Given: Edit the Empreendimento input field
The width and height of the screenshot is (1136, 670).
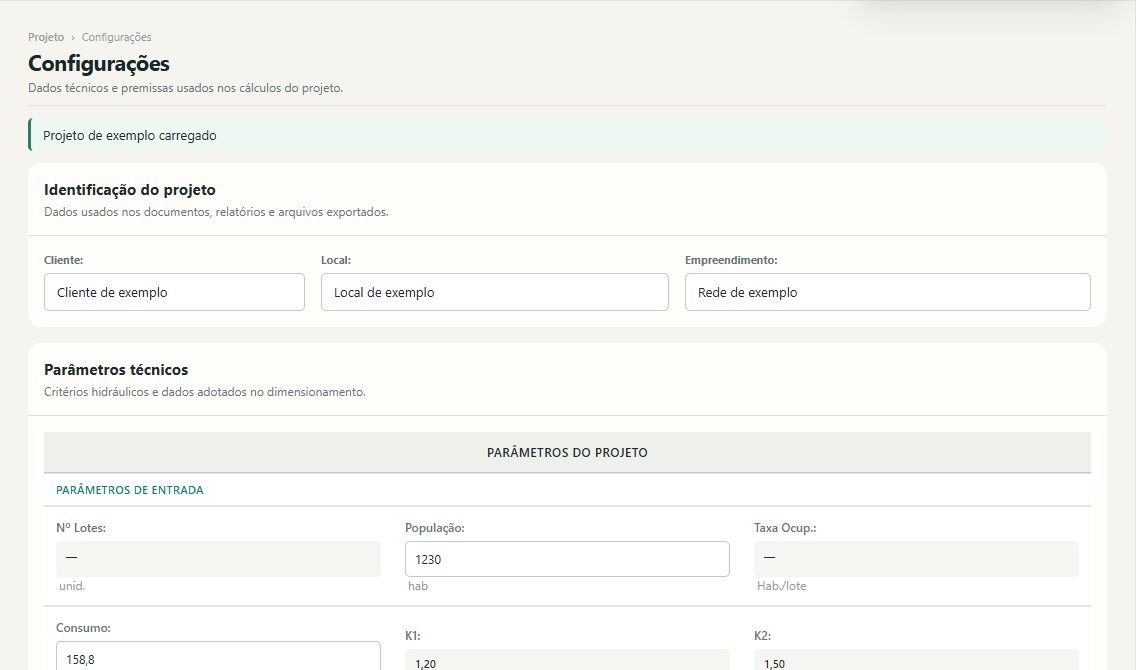Looking at the screenshot, I should 888,292.
